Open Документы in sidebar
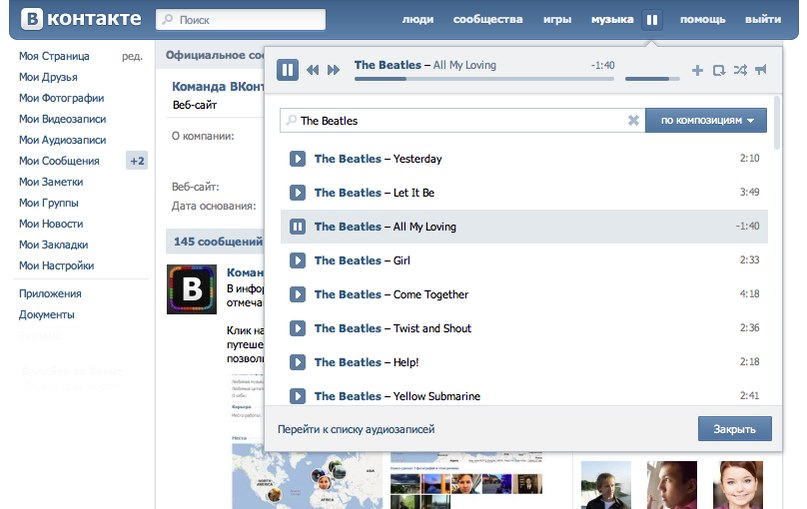 pyautogui.click(x=47, y=315)
